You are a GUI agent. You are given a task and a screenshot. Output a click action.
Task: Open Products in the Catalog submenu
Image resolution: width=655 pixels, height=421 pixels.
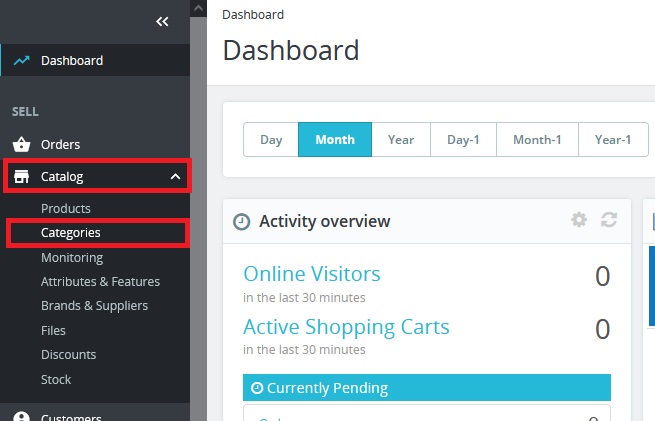point(66,208)
